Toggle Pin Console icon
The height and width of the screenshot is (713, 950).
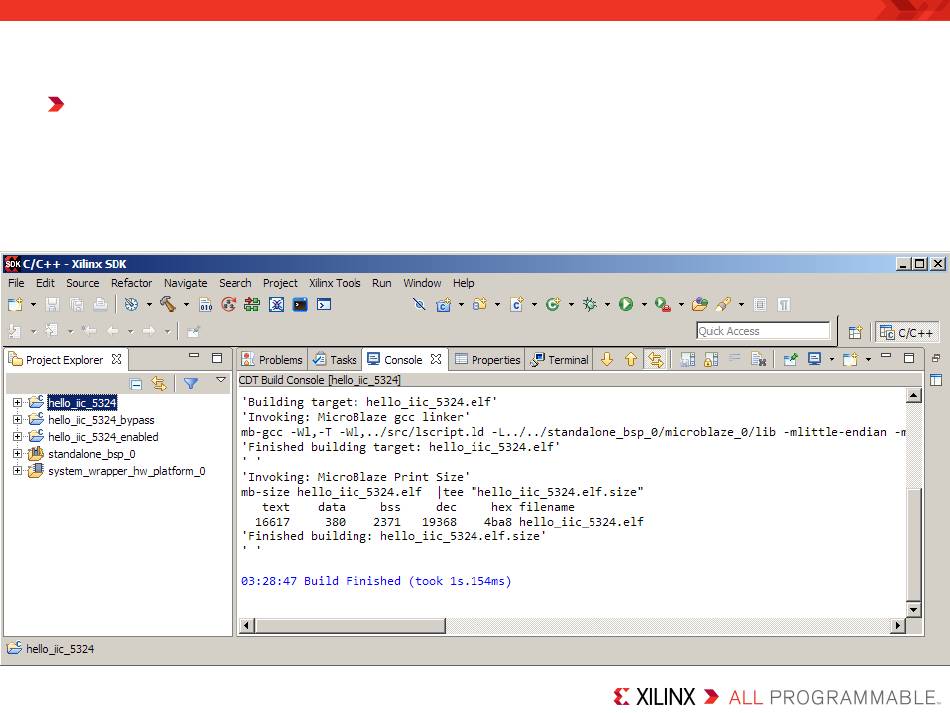(x=790, y=360)
